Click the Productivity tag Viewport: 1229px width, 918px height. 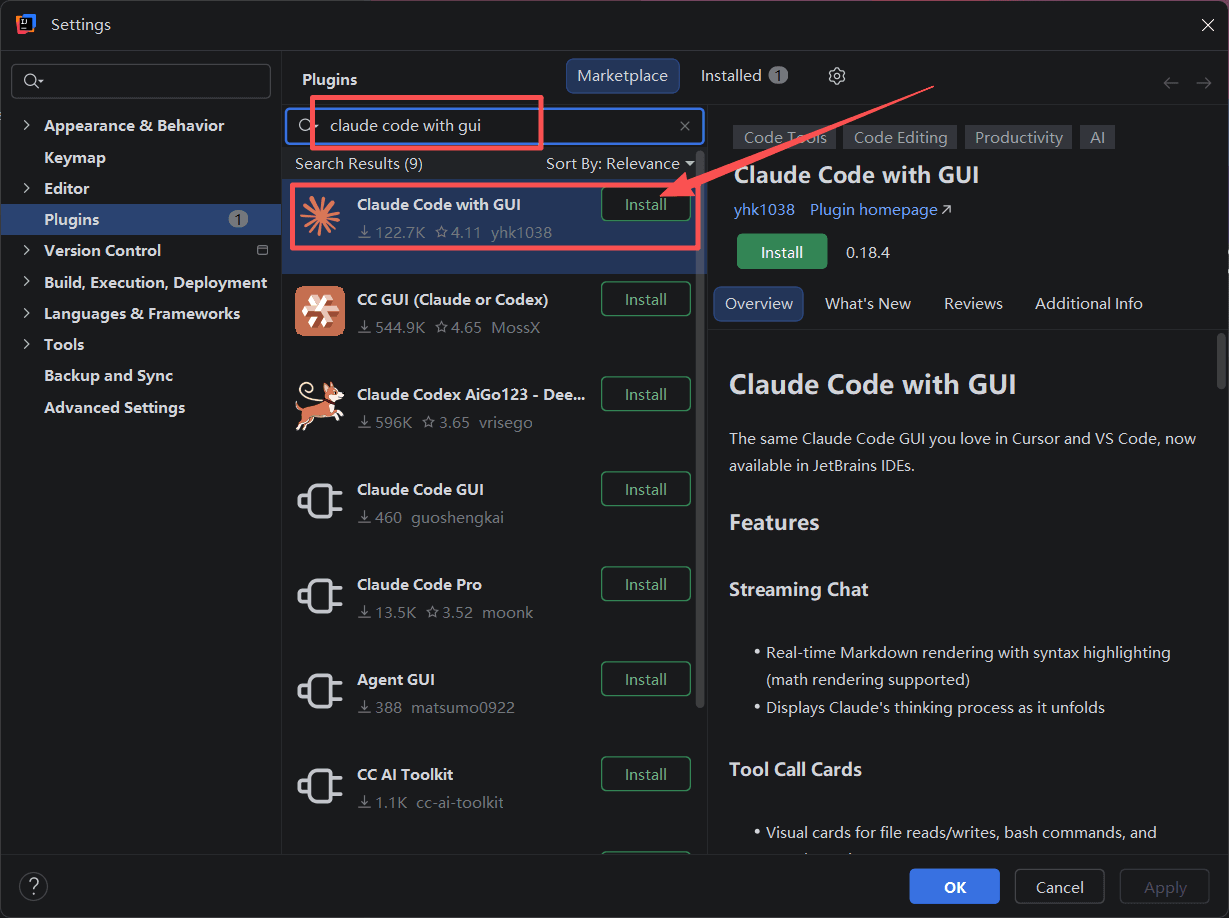(x=1018, y=138)
